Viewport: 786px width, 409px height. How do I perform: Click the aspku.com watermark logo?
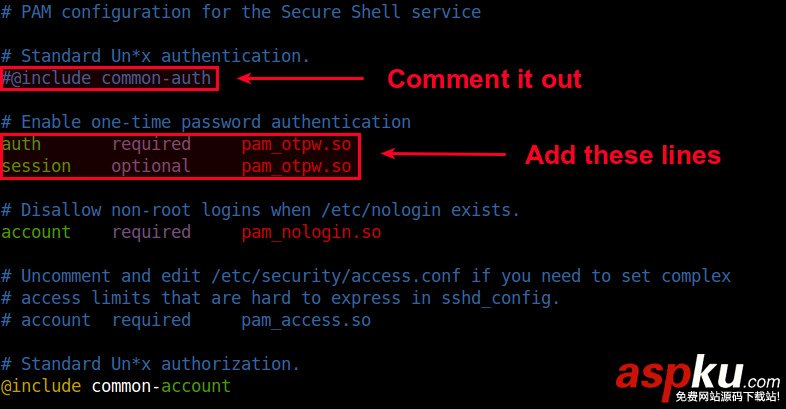[697, 378]
